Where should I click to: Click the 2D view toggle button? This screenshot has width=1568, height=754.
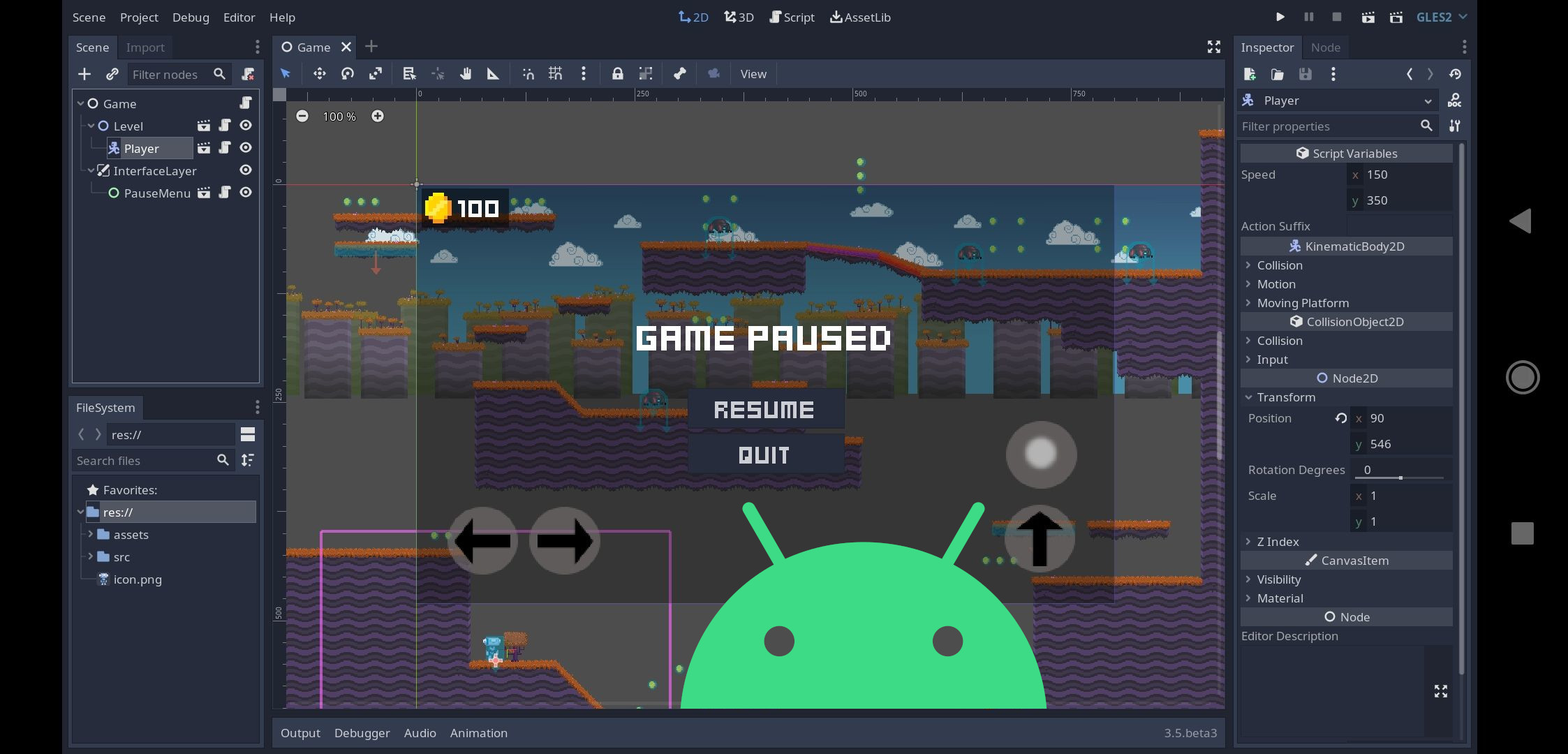pos(693,17)
